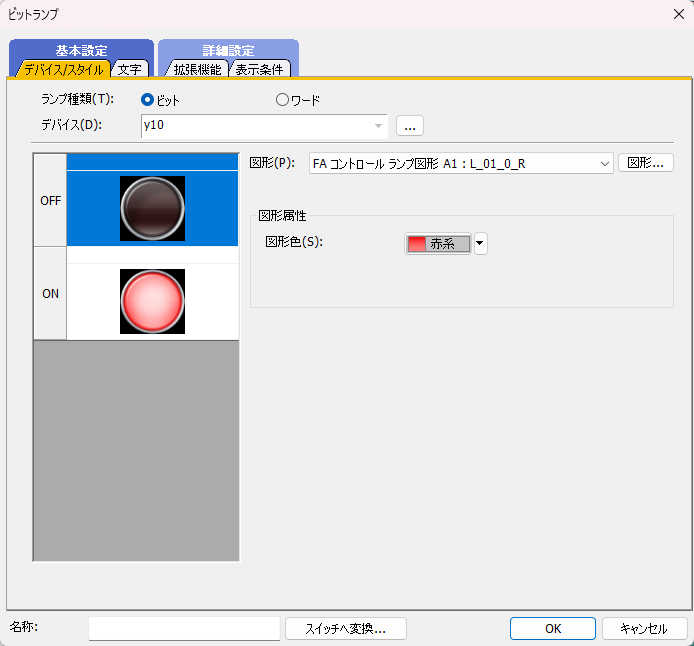Screen dimensions: 694x646
Task: Click the ON state red lamp preview
Action: [x=152, y=301]
